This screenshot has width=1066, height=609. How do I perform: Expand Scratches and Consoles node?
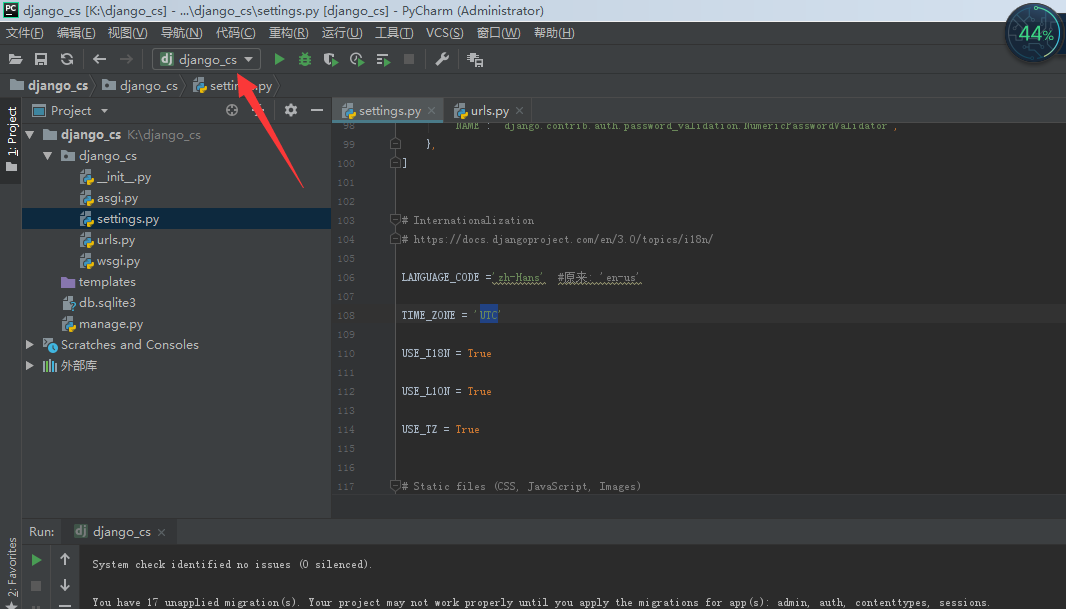(x=30, y=345)
